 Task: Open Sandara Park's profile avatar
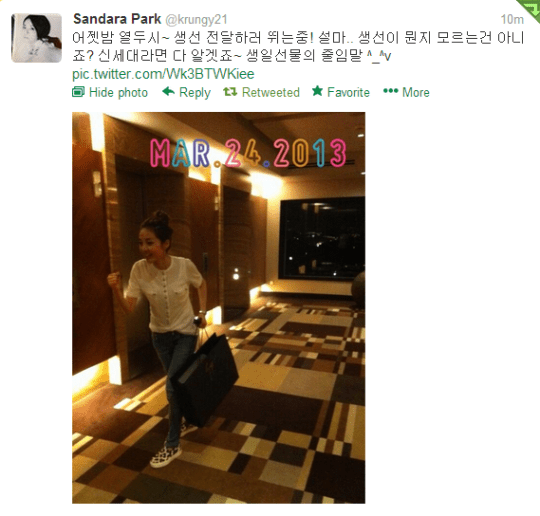tap(37, 38)
